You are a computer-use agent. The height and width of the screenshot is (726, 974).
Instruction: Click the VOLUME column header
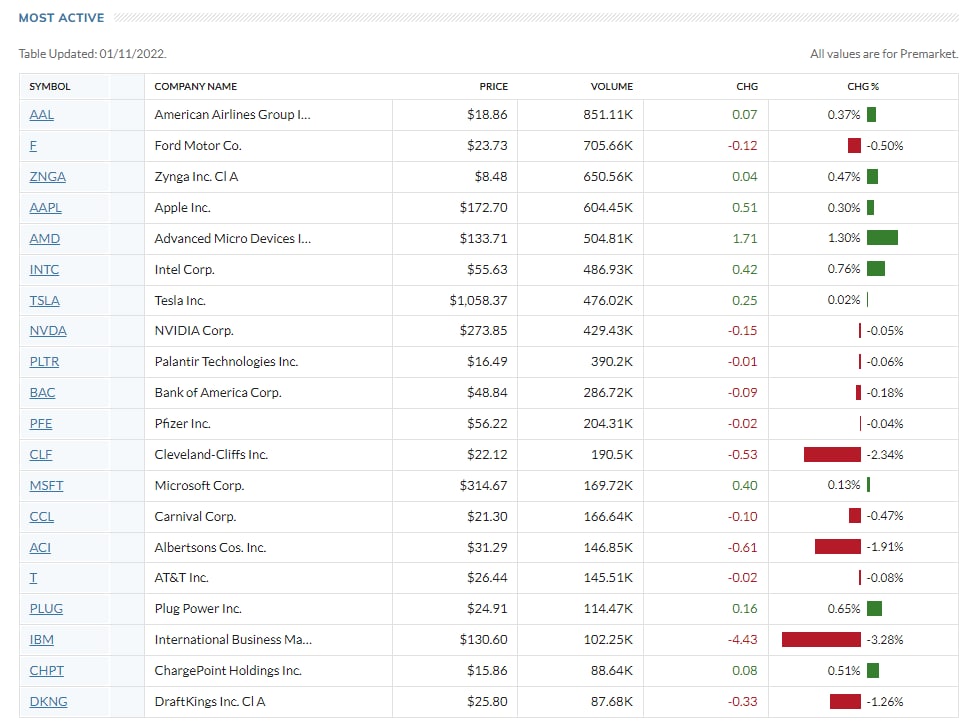click(x=611, y=87)
